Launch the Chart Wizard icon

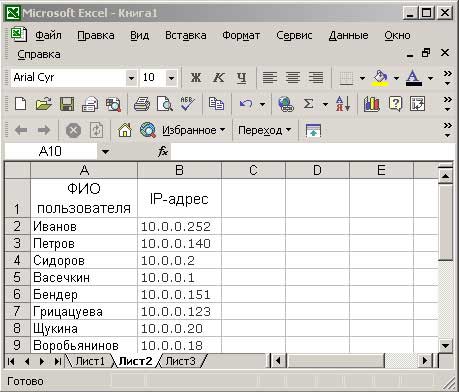click(x=372, y=104)
